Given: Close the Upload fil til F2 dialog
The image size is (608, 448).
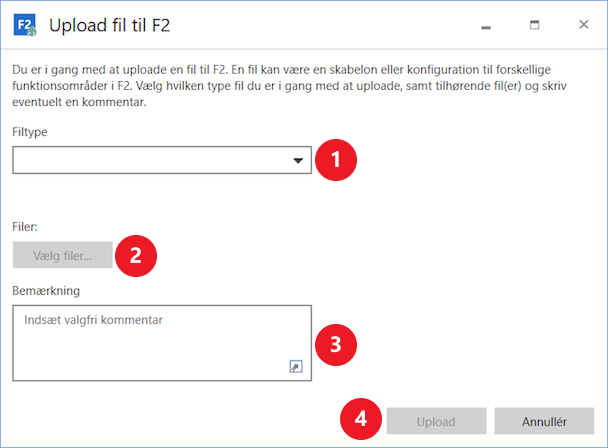Looking at the screenshot, I should coord(583,24).
